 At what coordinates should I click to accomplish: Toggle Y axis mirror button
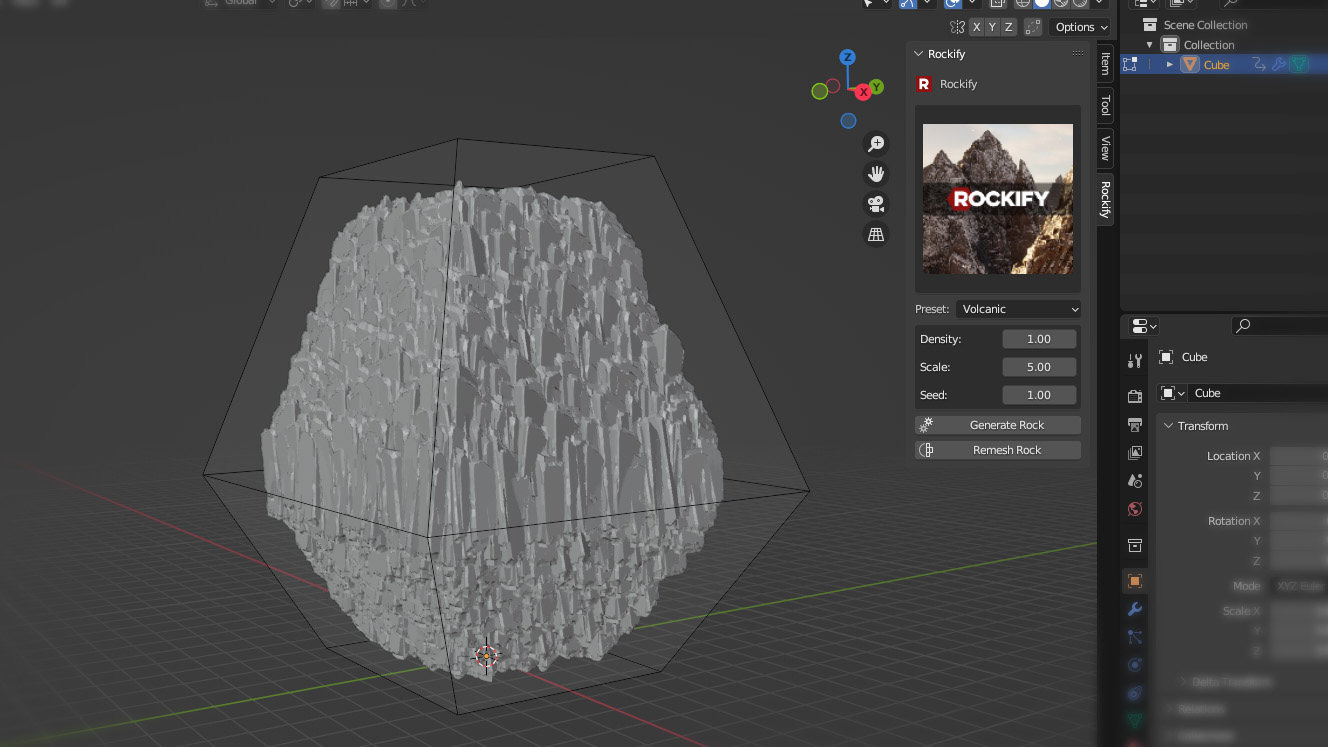click(x=992, y=27)
